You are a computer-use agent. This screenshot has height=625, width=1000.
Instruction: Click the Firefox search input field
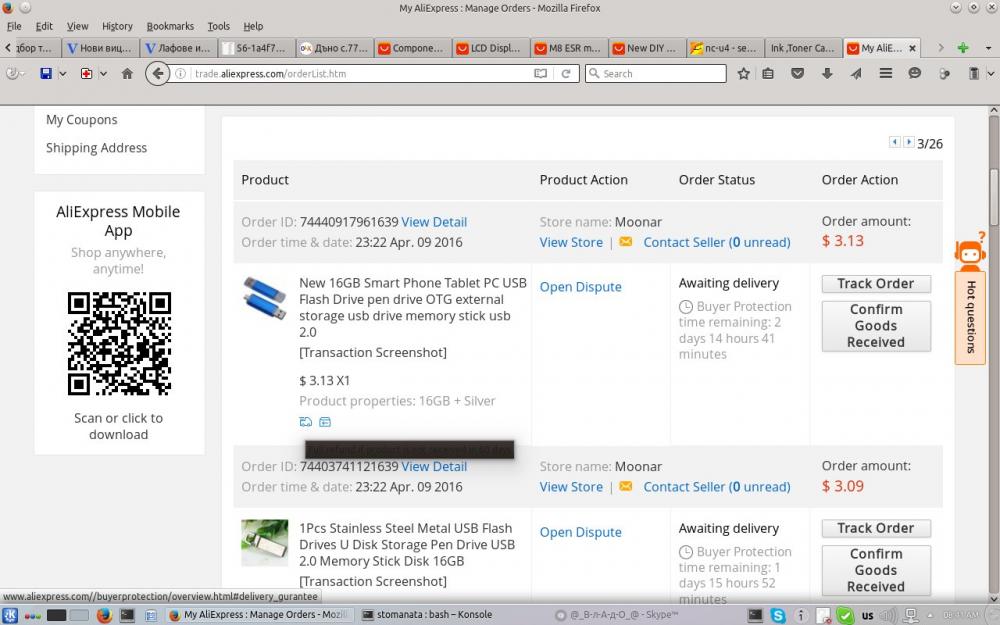(656, 73)
